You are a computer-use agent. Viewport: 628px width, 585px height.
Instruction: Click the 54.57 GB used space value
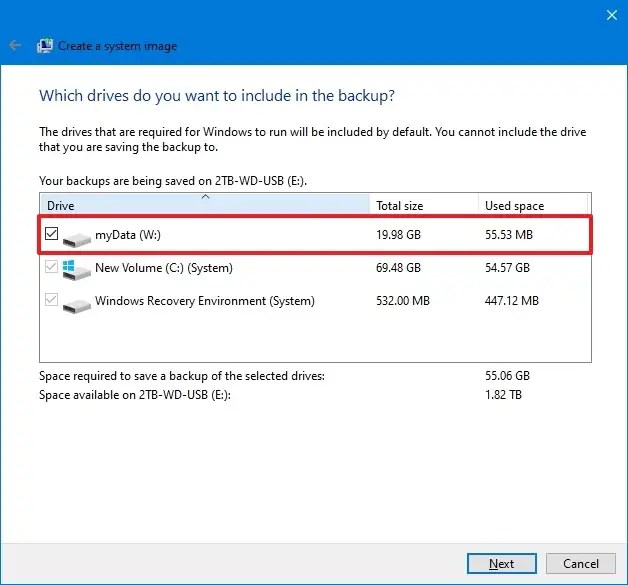click(507, 267)
